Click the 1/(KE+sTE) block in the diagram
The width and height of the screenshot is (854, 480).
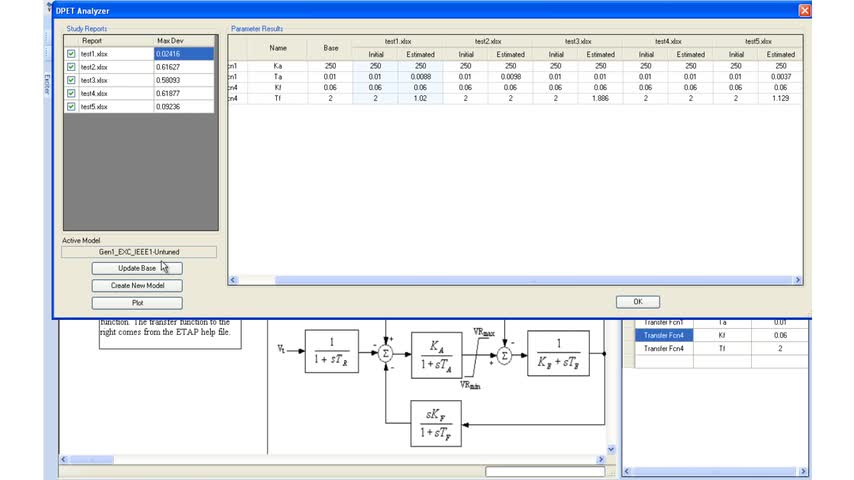[x=558, y=353]
